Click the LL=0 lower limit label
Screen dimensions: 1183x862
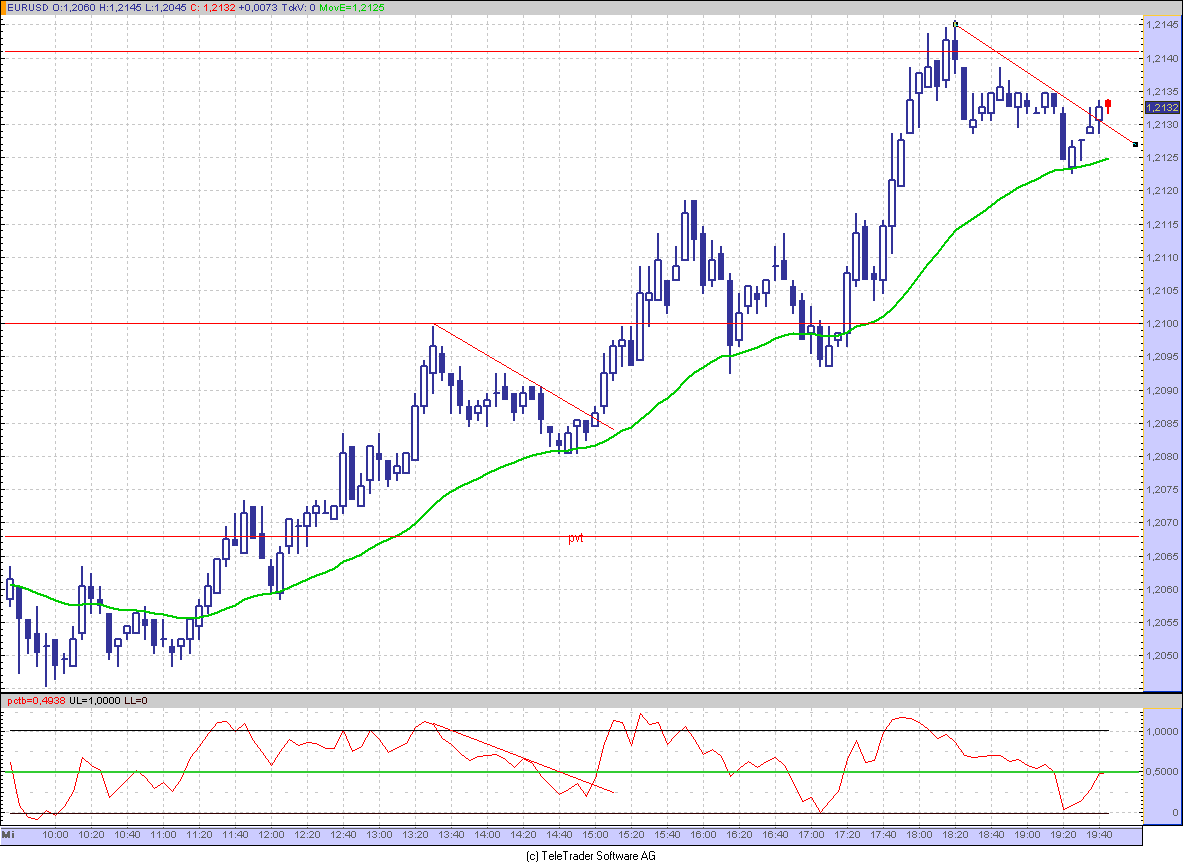pyautogui.click(x=136, y=701)
